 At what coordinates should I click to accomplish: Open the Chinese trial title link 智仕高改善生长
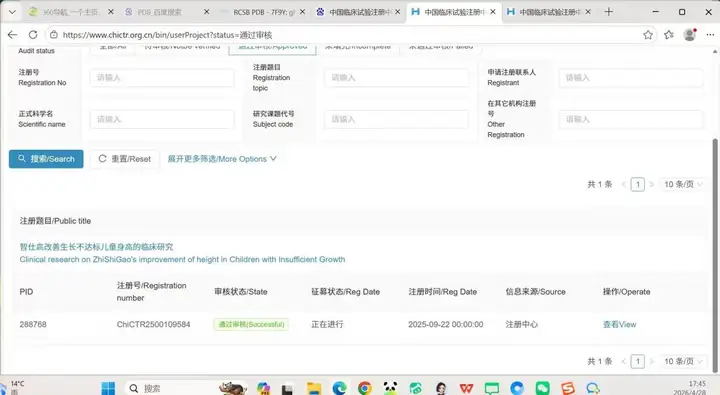point(96,247)
